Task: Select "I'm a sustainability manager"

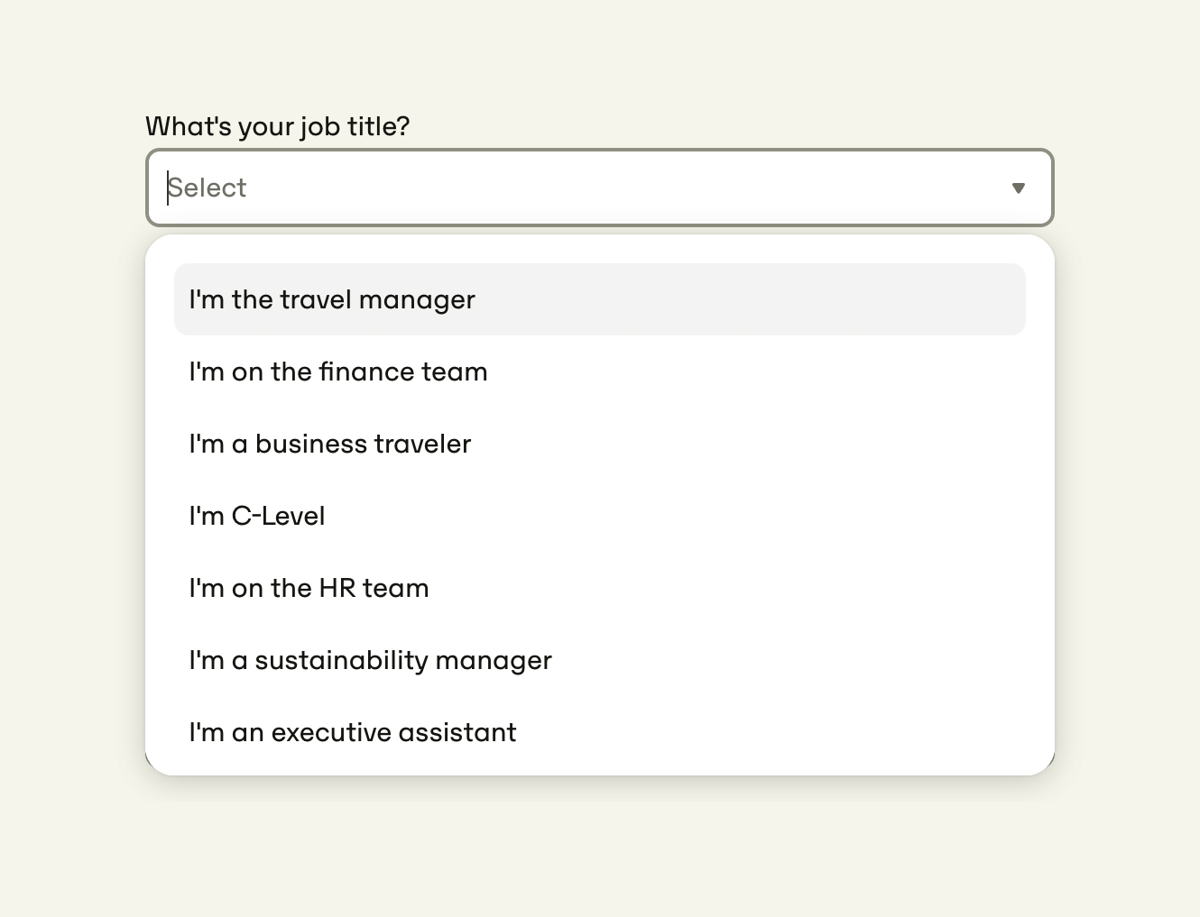Action: [369, 659]
